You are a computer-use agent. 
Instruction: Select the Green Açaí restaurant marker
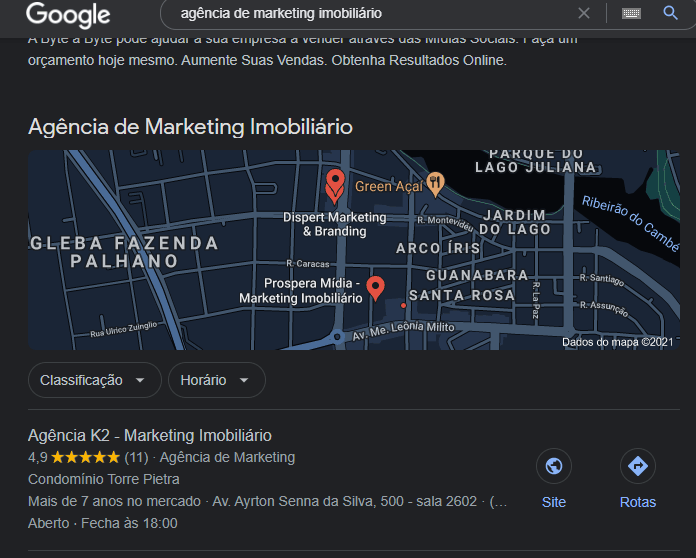point(435,184)
